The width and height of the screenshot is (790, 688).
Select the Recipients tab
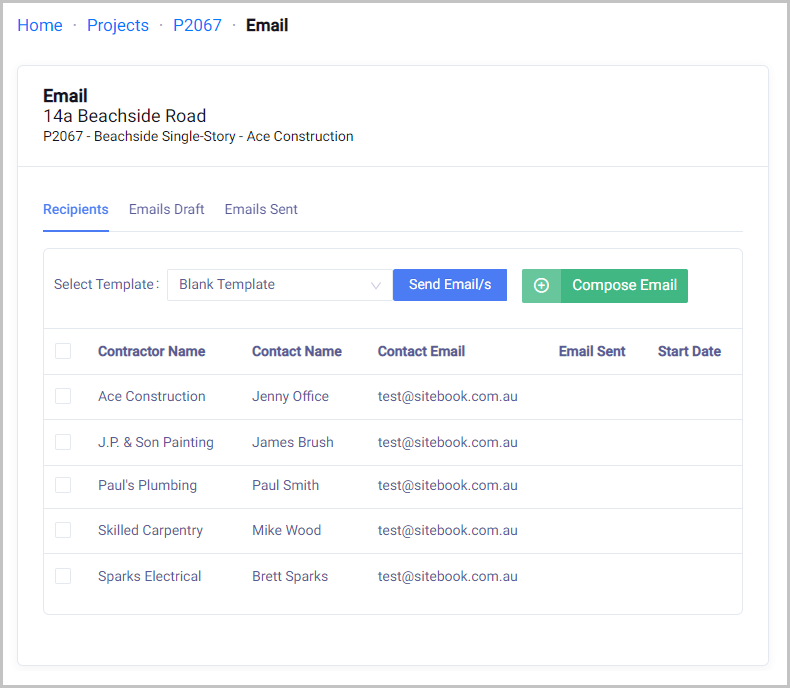tap(76, 209)
